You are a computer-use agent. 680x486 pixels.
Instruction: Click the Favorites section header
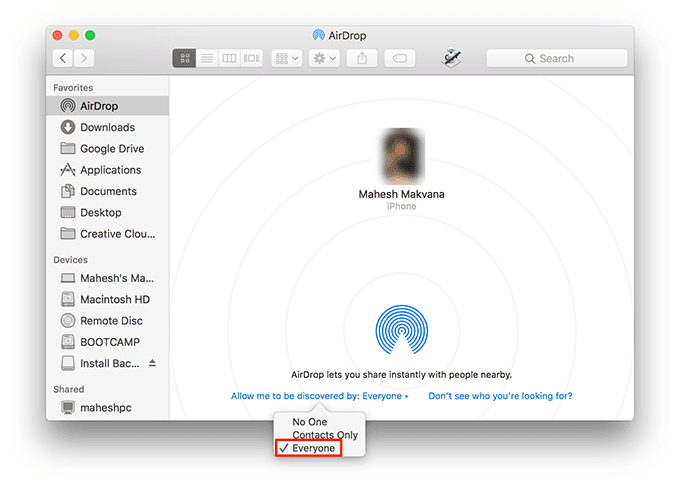(x=73, y=88)
